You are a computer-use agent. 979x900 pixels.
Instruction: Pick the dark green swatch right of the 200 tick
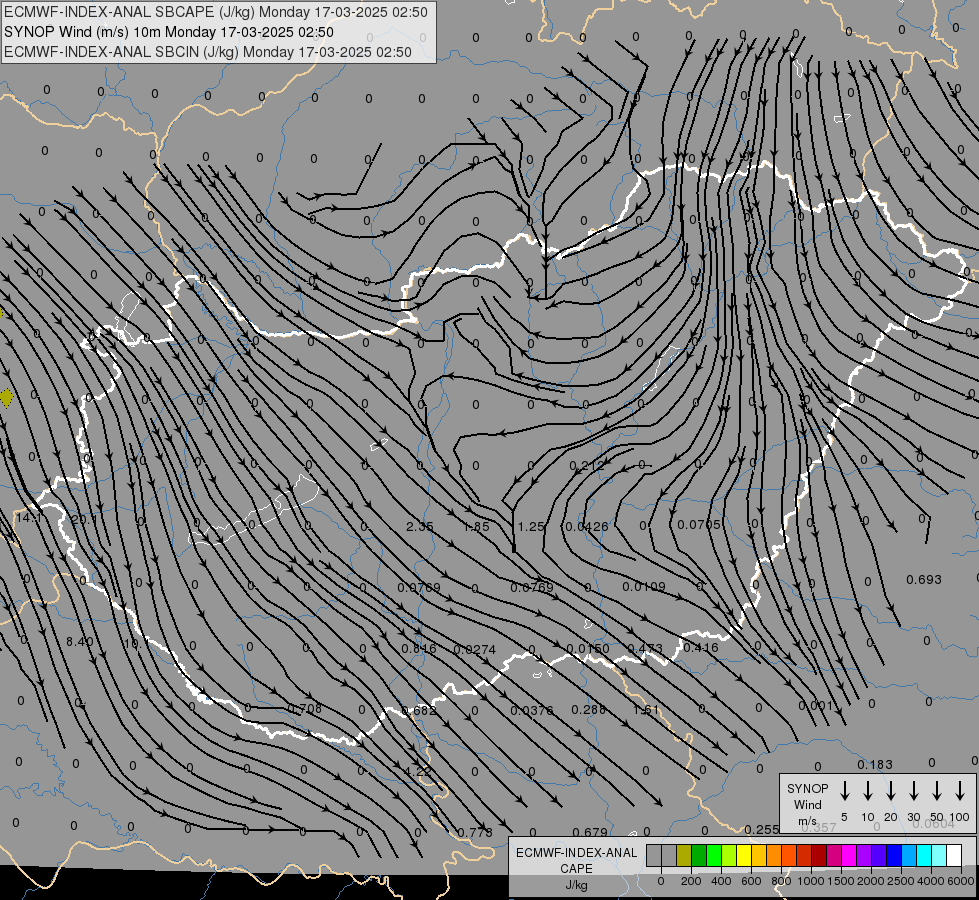pyautogui.click(x=699, y=855)
